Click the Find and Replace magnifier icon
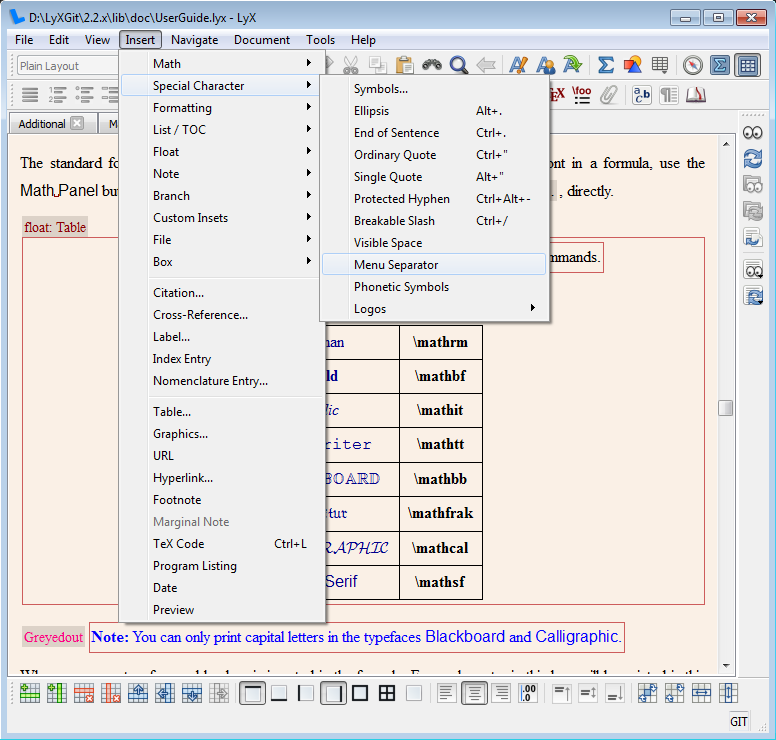 (459, 66)
